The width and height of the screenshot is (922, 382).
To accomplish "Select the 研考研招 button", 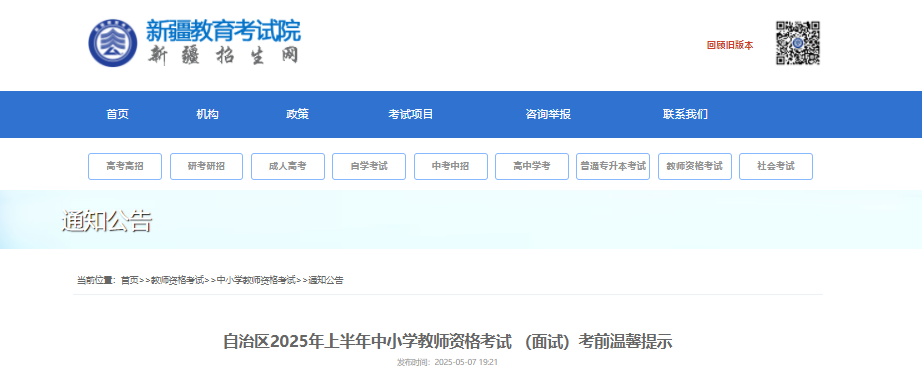I will [x=206, y=166].
